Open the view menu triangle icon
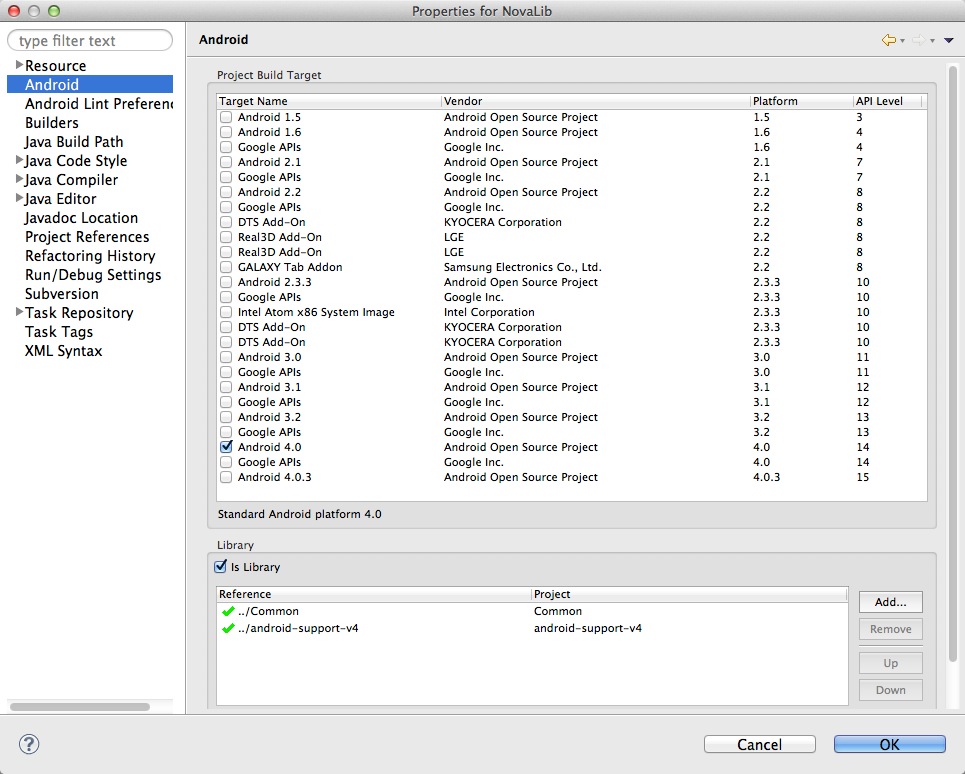The height and width of the screenshot is (774, 965). pyautogui.click(x=949, y=41)
